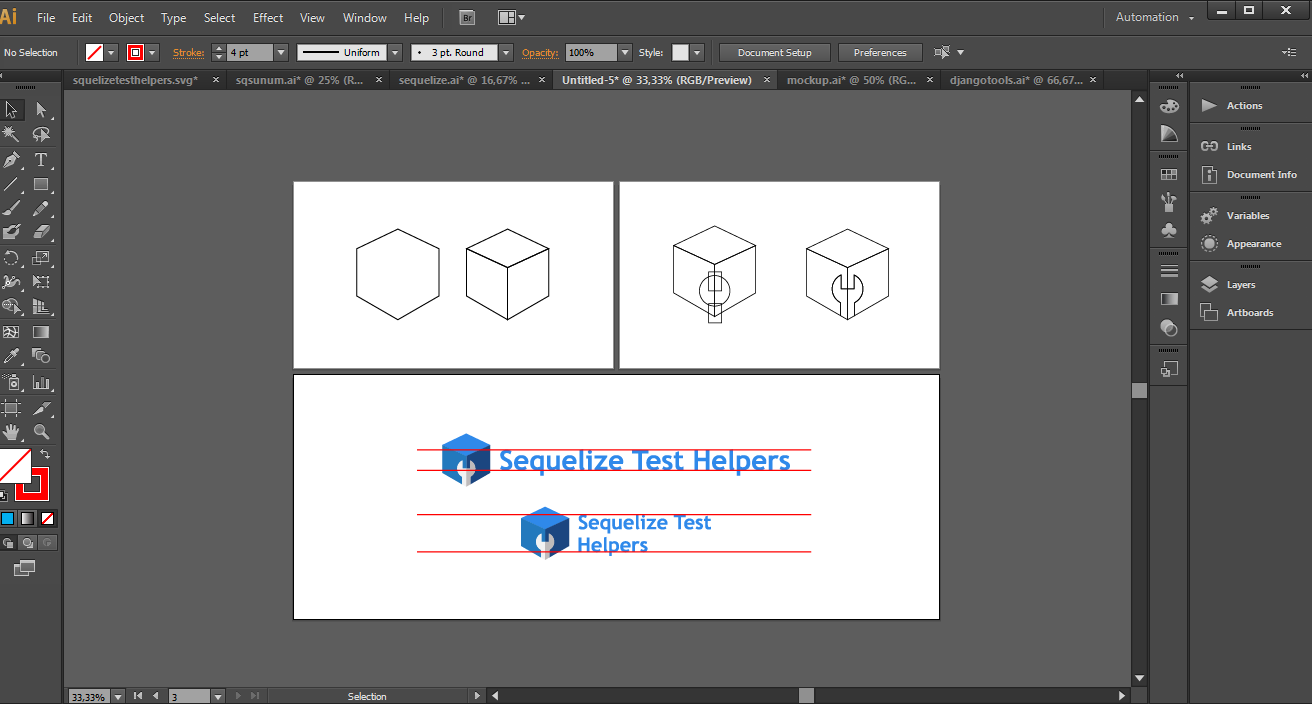Select the Selection tool arrow
Image resolution: width=1312 pixels, height=704 pixels.
point(12,110)
